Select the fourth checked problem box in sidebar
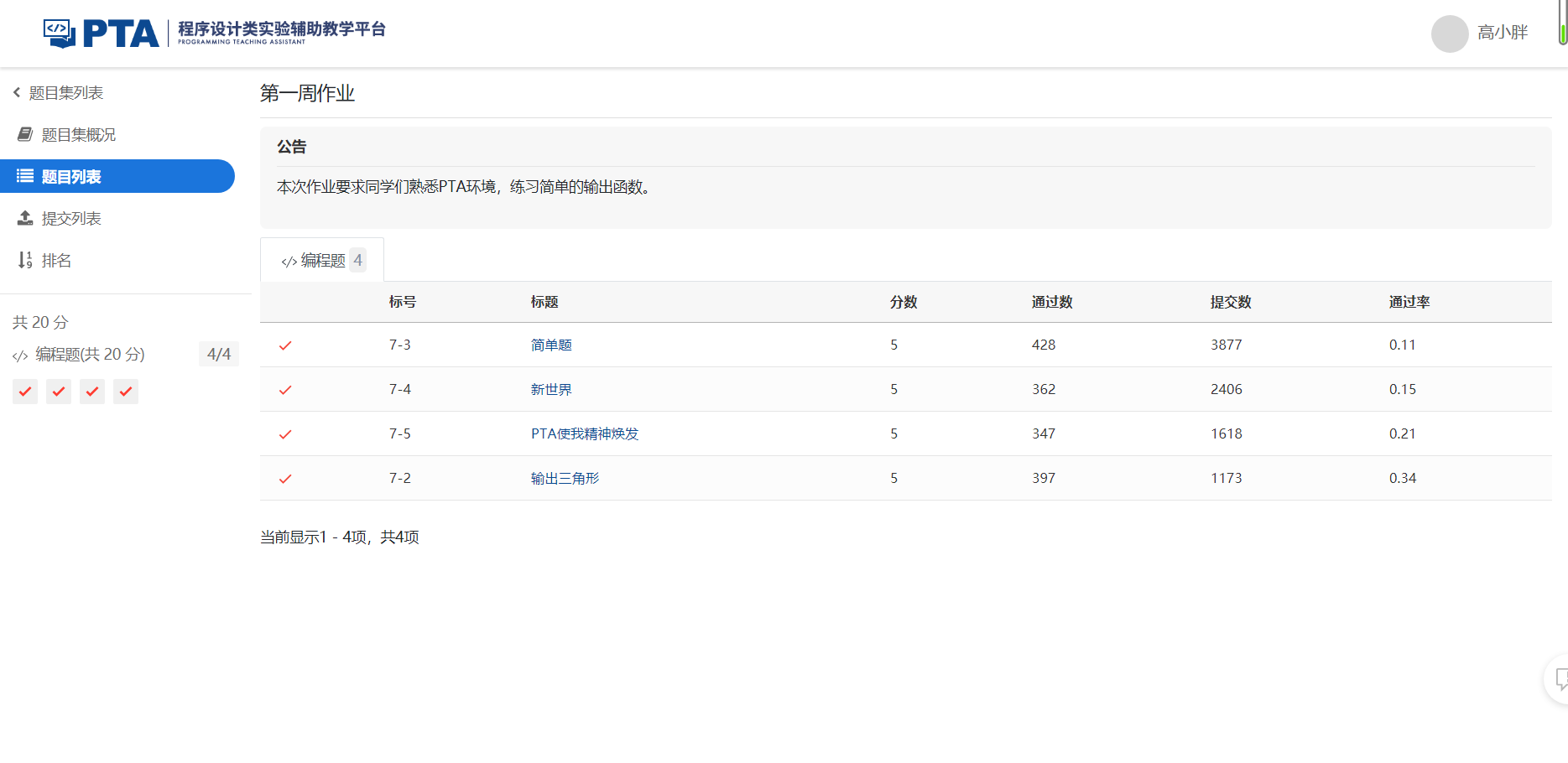Screen dimensions: 1568x763 (x=126, y=392)
